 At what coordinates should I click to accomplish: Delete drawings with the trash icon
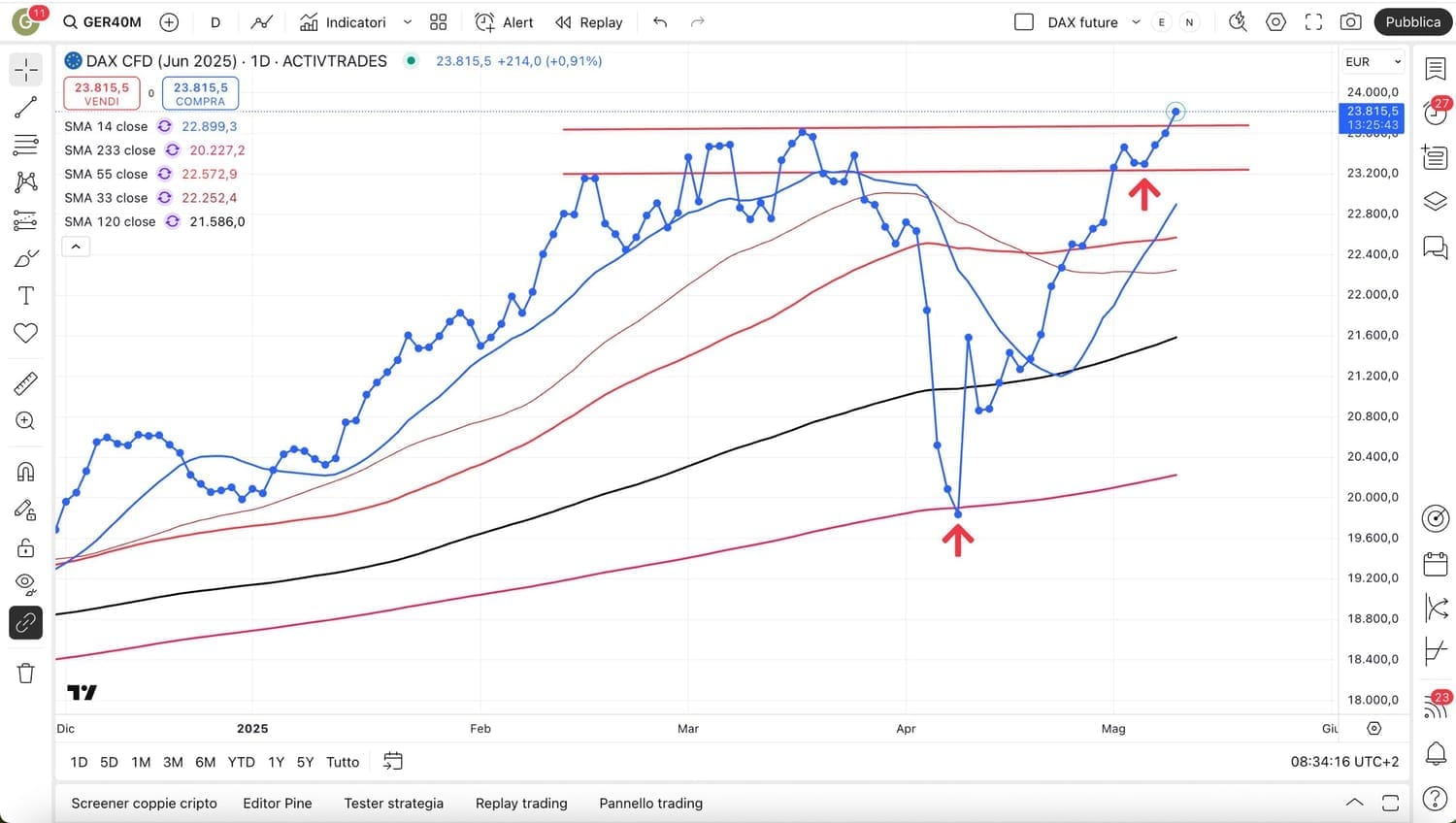pos(25,673)
